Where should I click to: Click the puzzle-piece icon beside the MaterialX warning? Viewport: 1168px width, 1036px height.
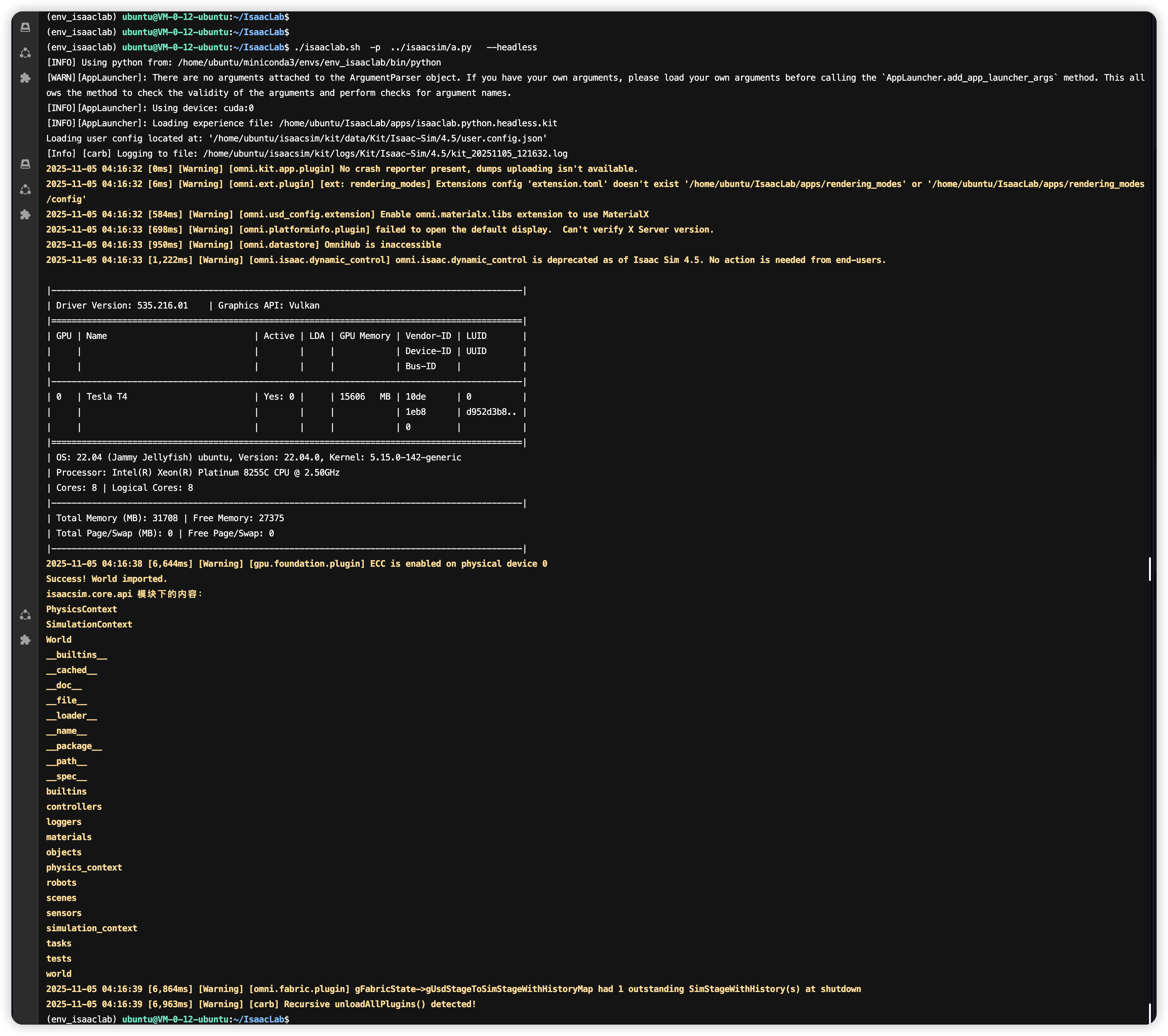coord(25,214)
